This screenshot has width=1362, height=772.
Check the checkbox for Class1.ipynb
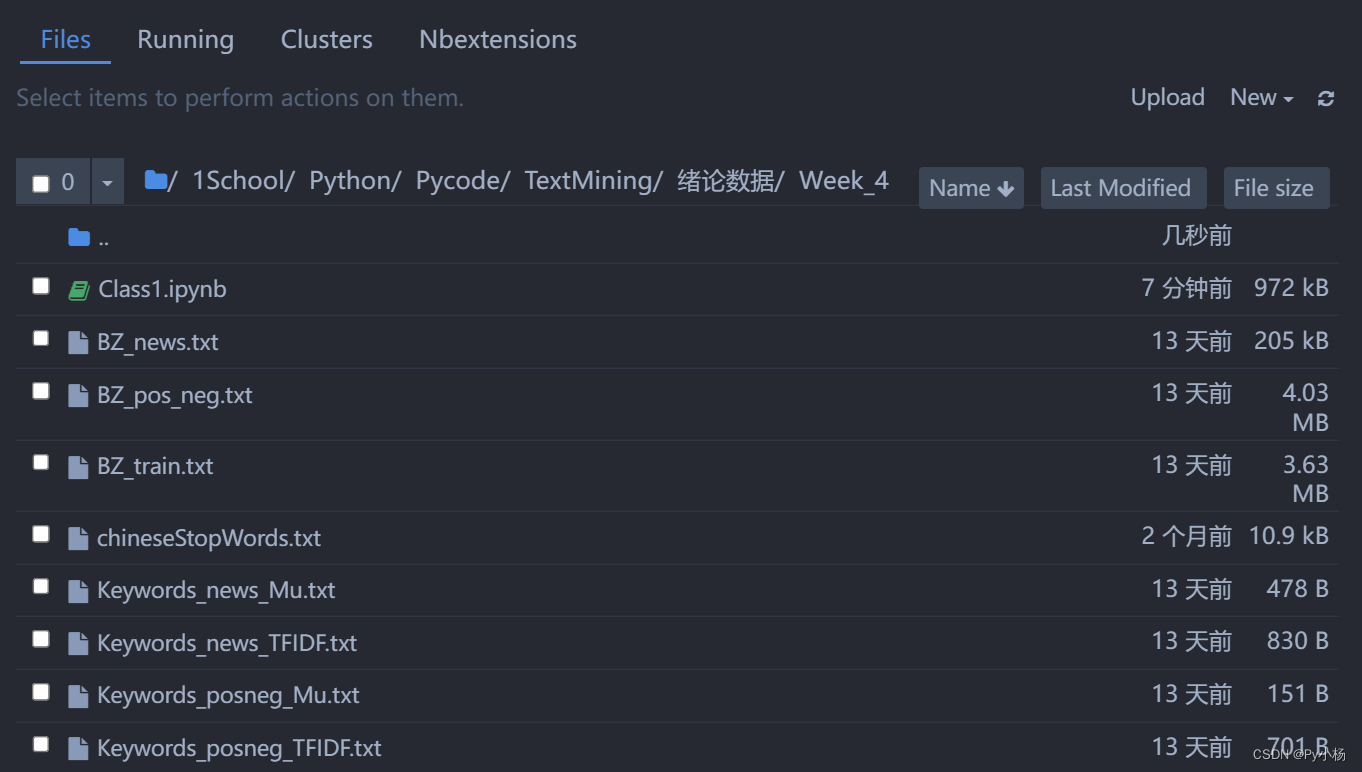40,285
